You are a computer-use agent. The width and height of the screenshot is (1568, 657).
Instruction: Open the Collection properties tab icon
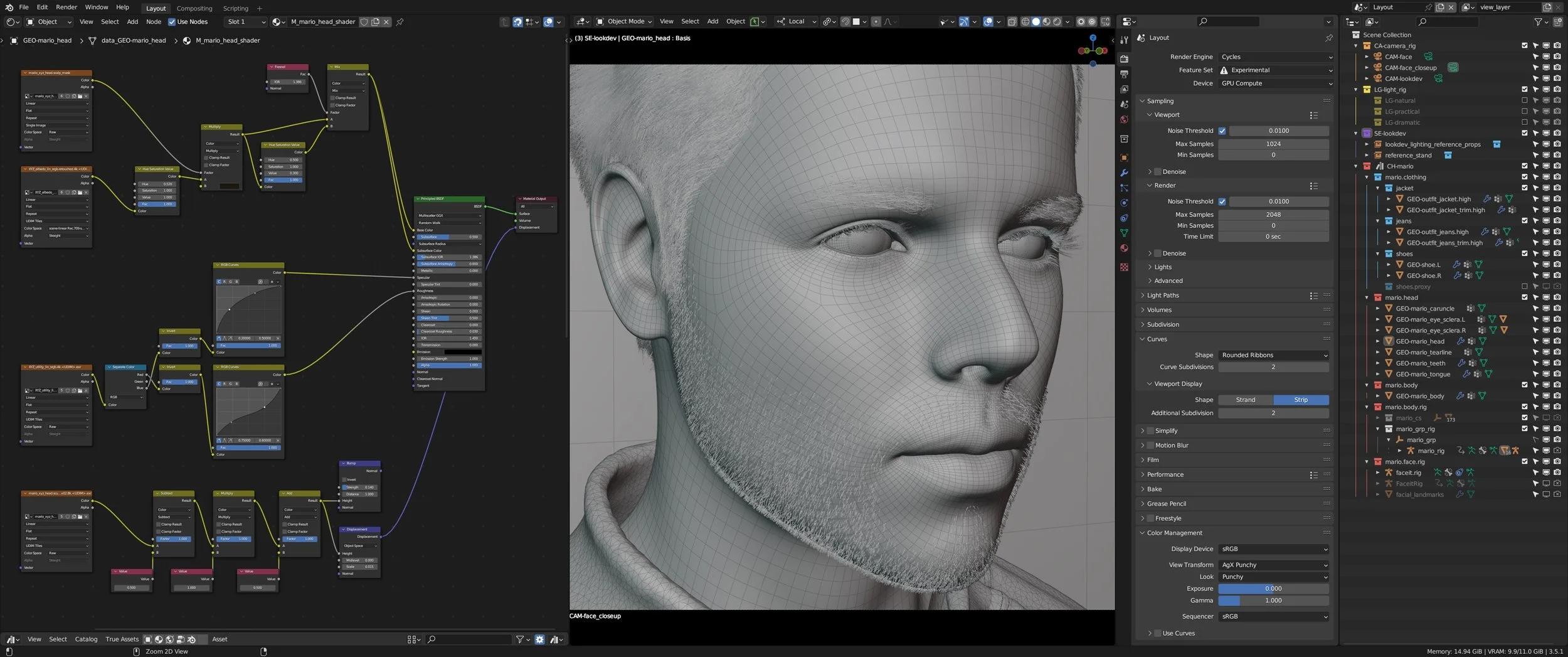click(1124, 139)
